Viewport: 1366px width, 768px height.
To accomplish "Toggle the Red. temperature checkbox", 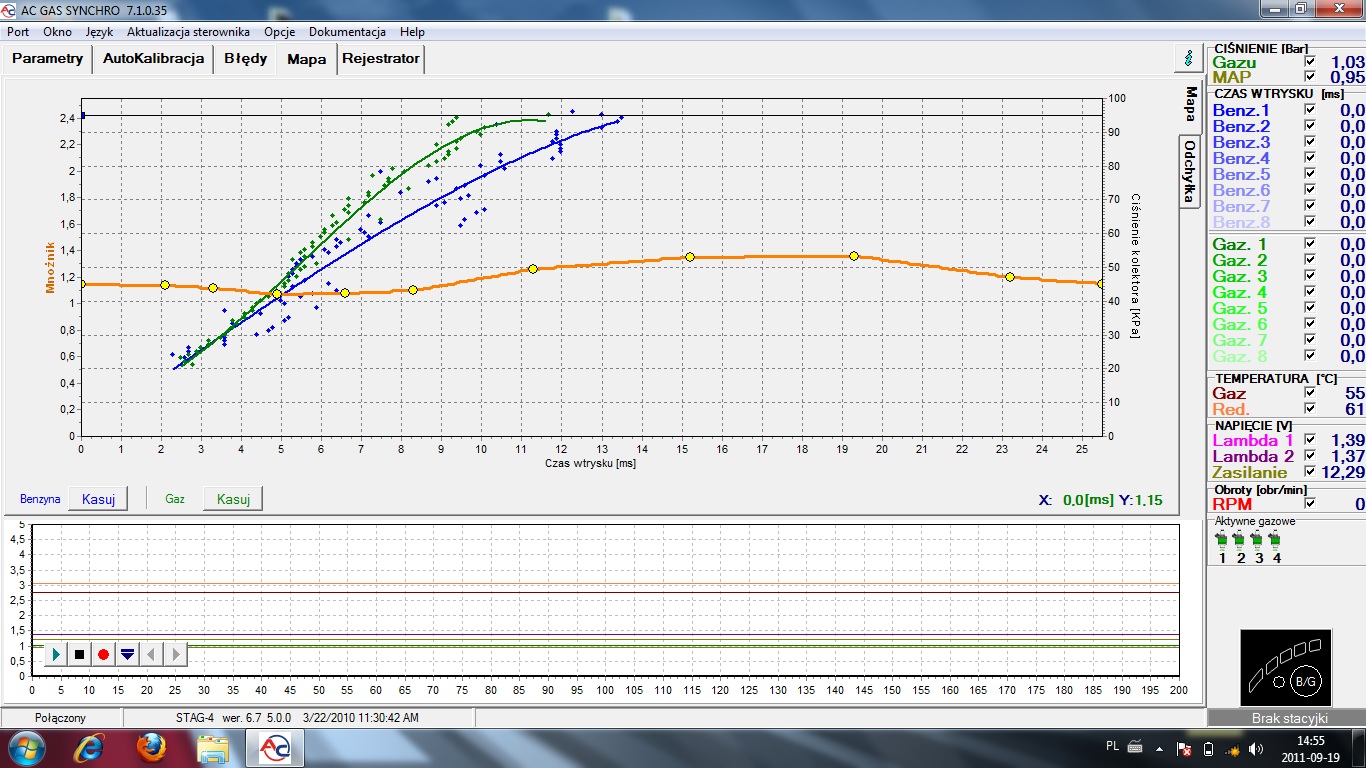I will coord(1310,409).
